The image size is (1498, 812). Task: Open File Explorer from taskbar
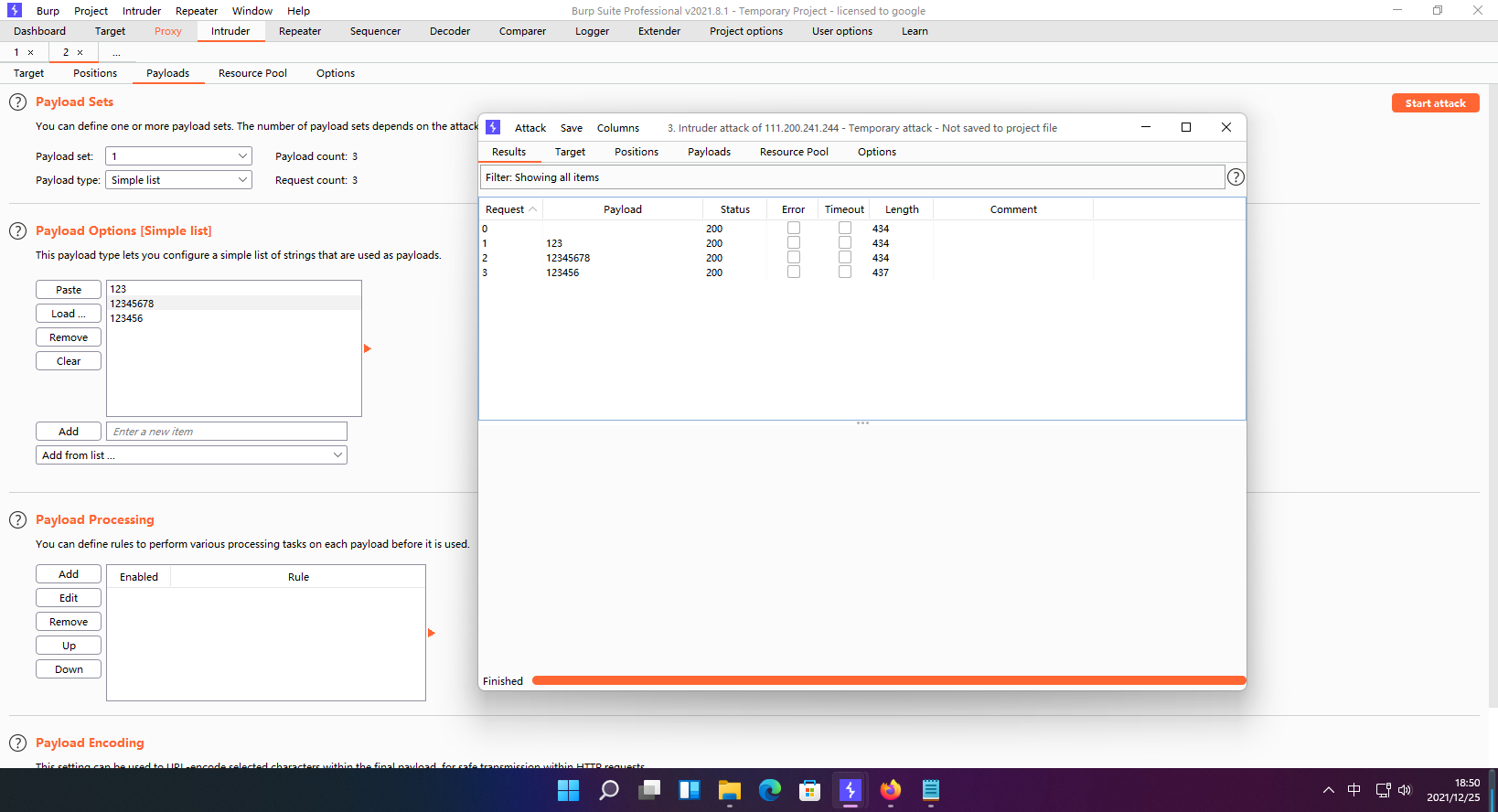coord(730,790)
